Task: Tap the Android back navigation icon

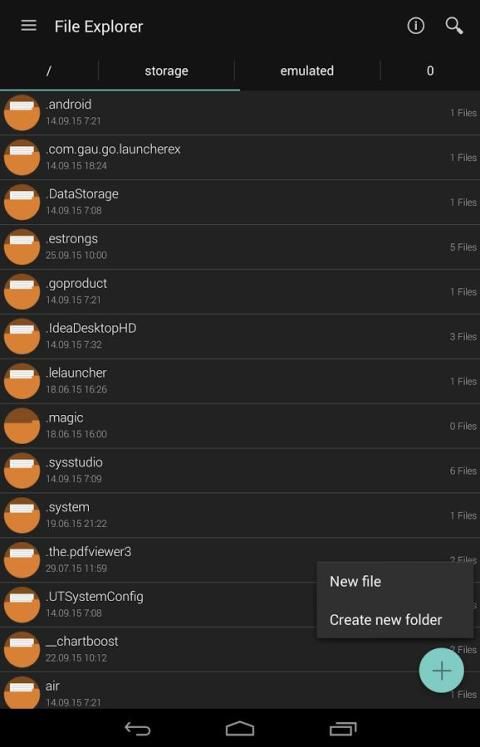Action: [137, 728]
